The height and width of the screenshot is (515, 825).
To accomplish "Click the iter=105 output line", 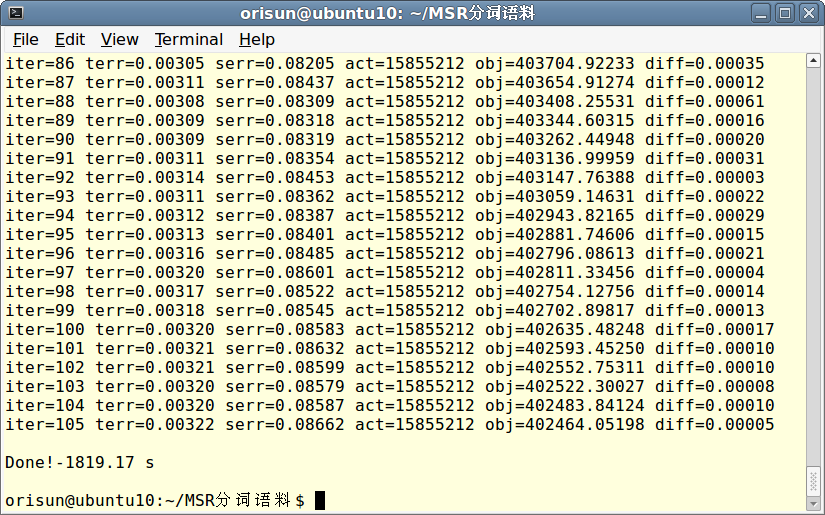I will coord(390,424).
